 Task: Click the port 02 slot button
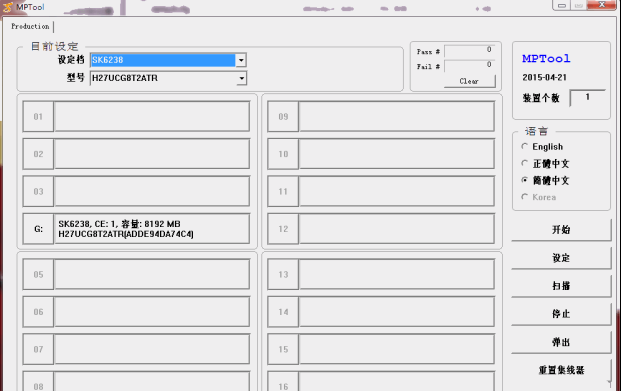(x=38, y=154)
